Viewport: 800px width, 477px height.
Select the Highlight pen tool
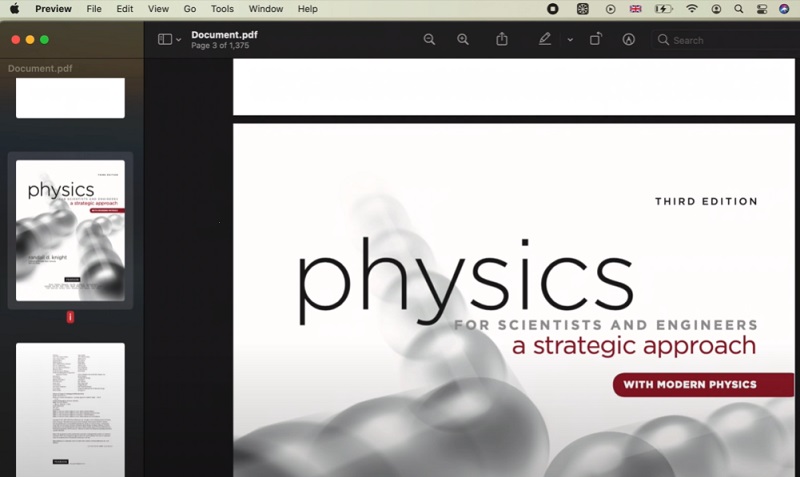pyautogui.click(x=545, y=39)
